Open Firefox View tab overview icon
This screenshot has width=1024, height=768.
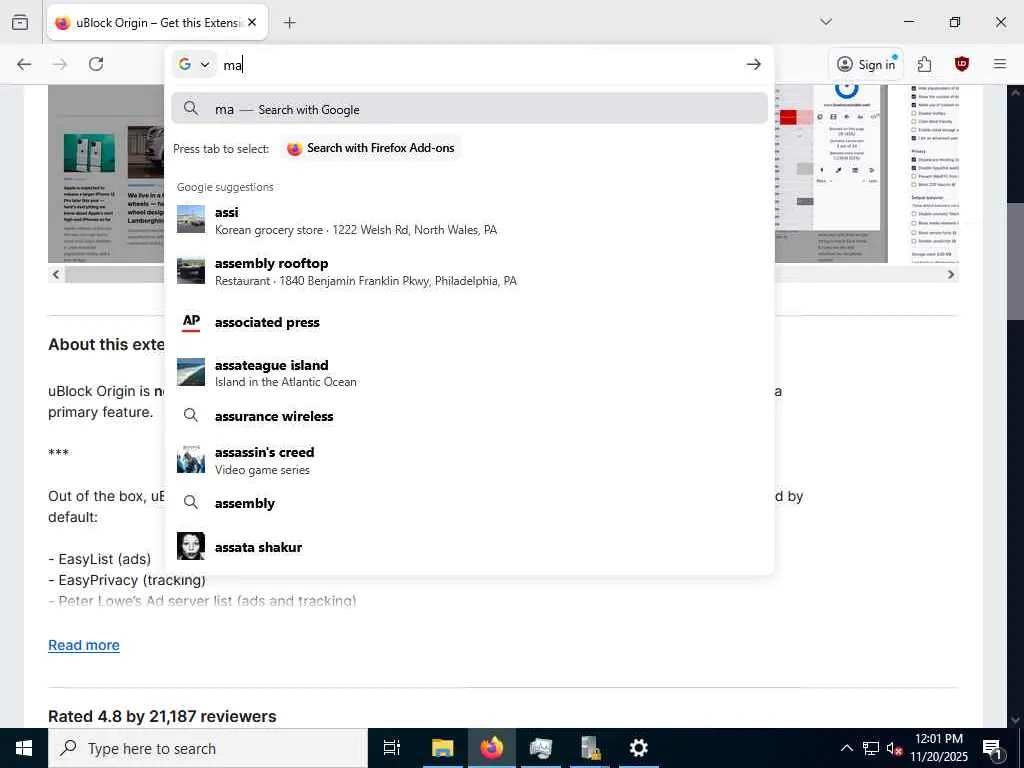coord(20,22)
